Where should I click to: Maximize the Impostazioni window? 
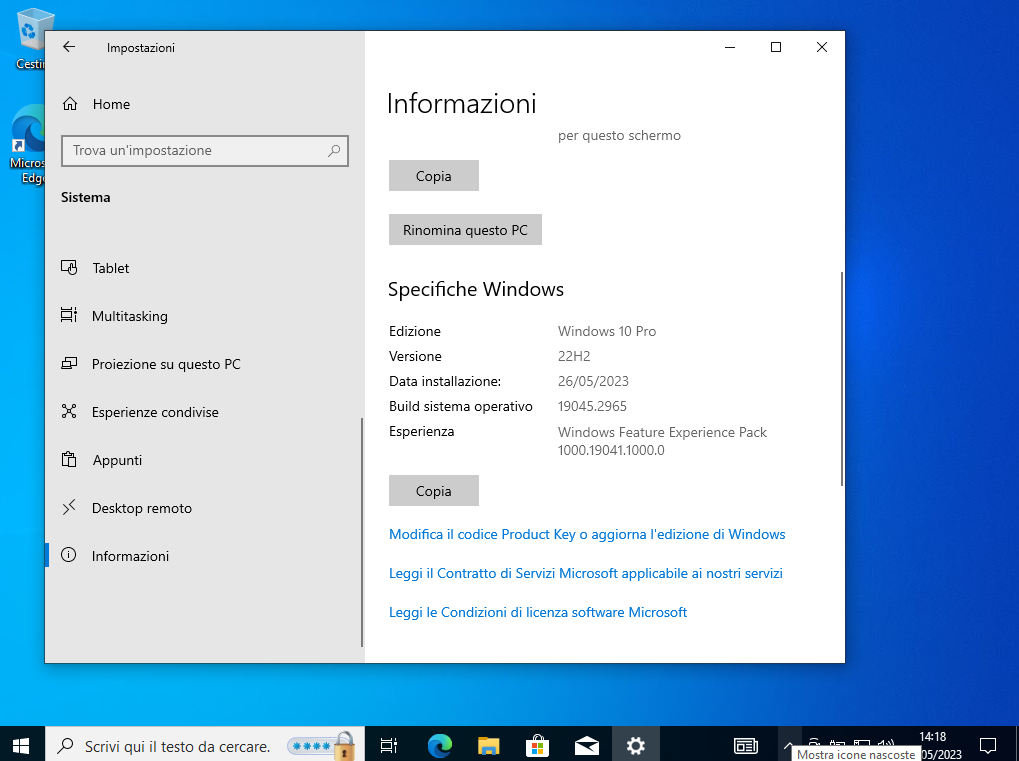(x=775, y=47)
